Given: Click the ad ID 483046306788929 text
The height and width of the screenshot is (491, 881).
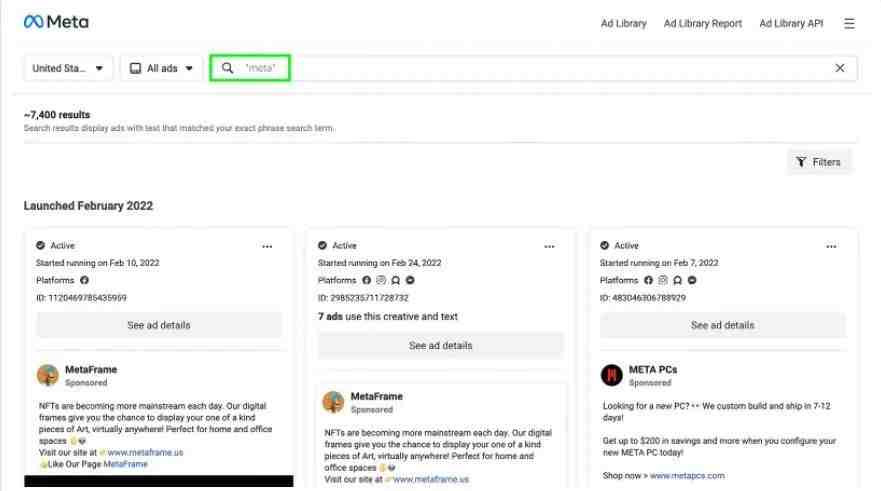Looking at the screenshot, I should [x=643, y=298].
